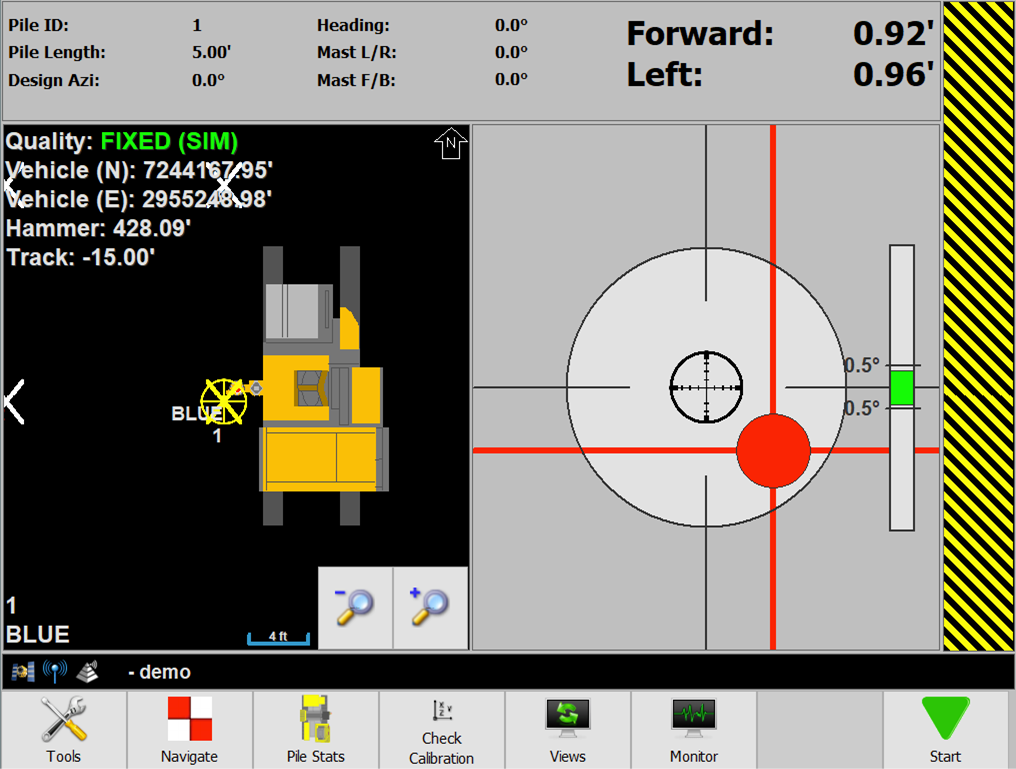The height and width of the screenshot is (769, 1016).
Task: Collapse the mid-left panel chevron
Action: pyautogui.click(x=222, y=185)
